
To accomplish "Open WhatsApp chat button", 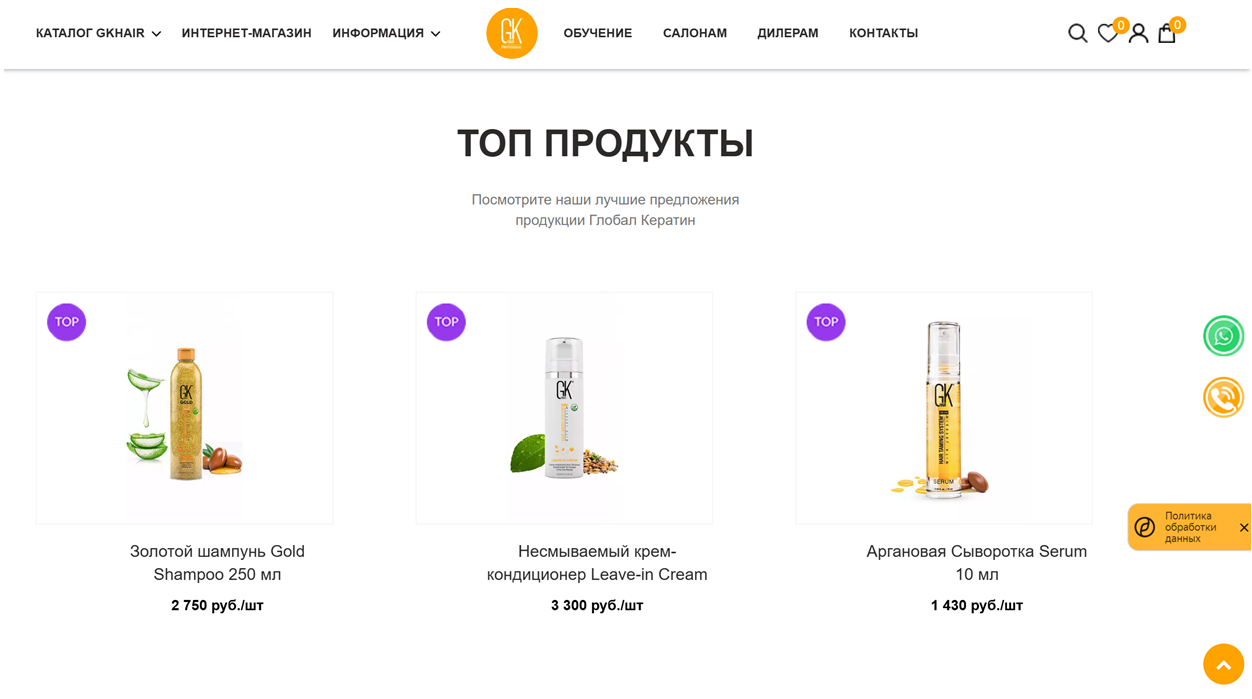I will coord(1223,336).
